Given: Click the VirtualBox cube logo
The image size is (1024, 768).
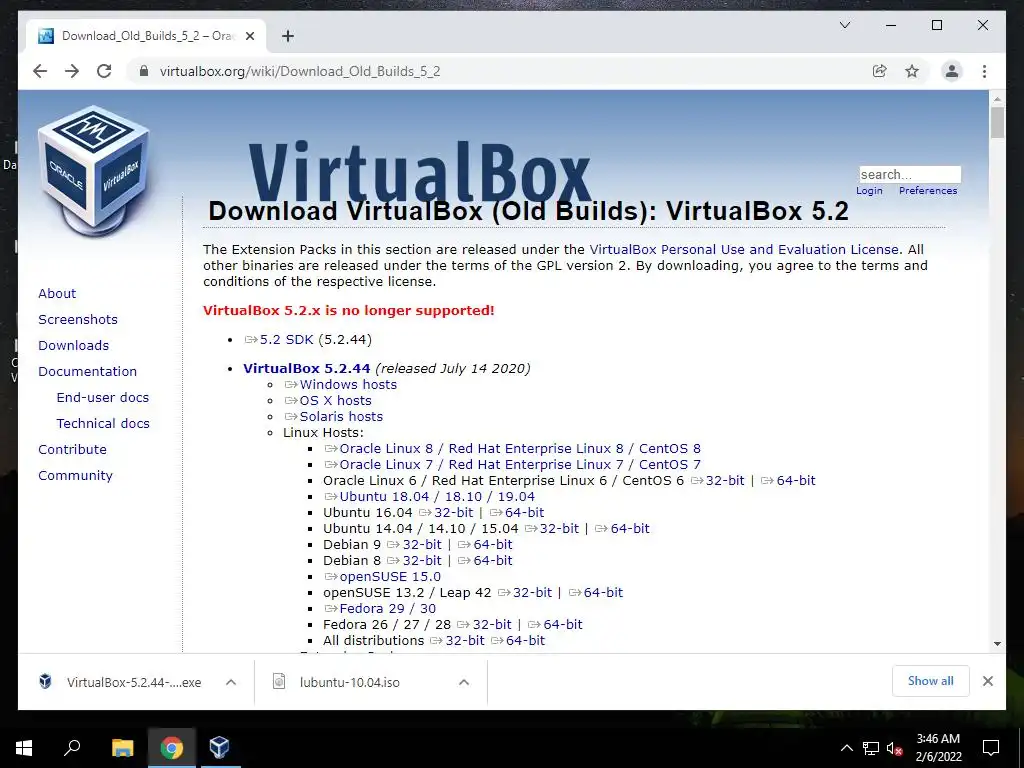Looking at the screenshot, I should 94,170.
